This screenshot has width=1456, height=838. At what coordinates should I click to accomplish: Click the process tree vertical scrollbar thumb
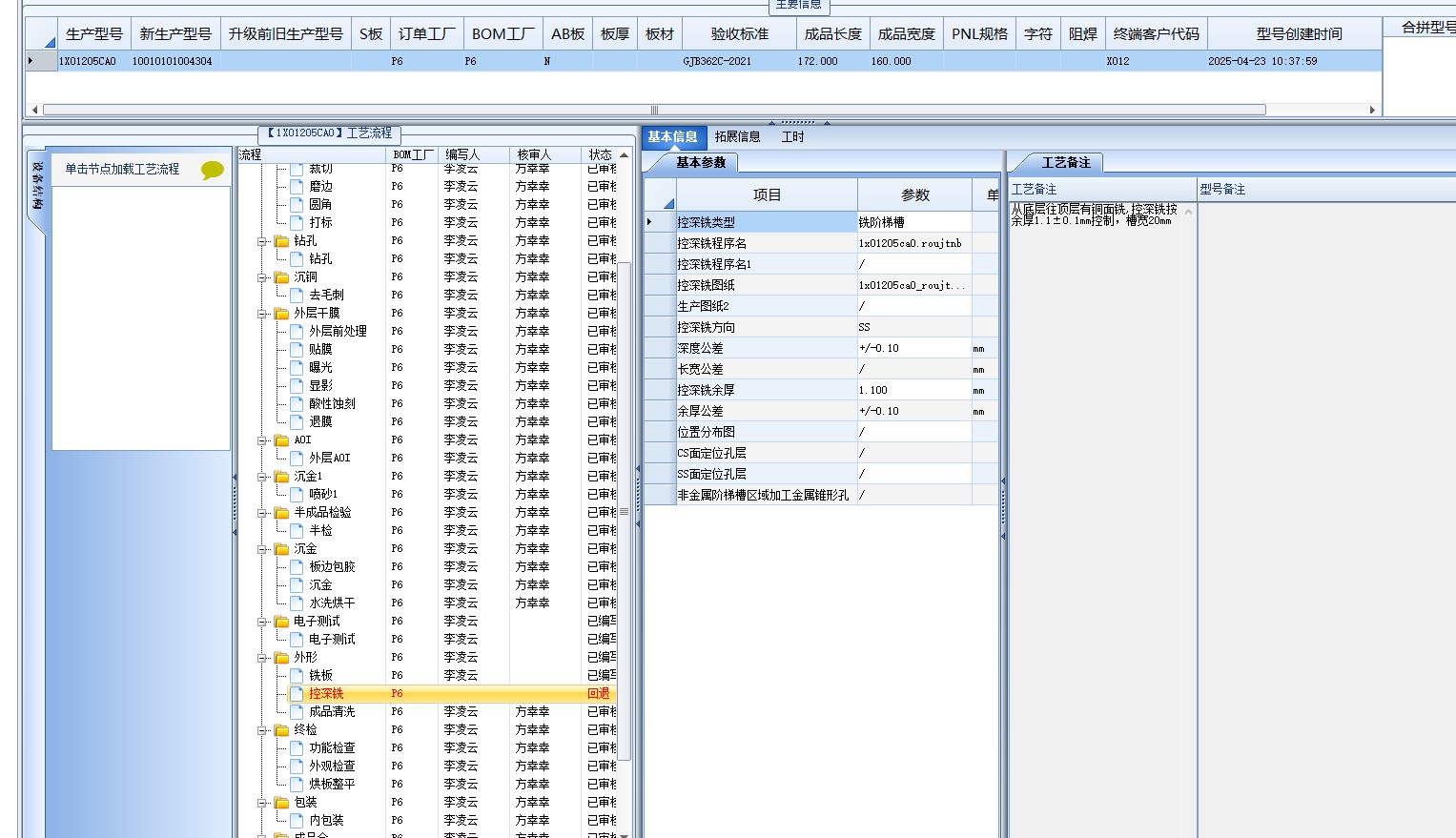point(625,513)
